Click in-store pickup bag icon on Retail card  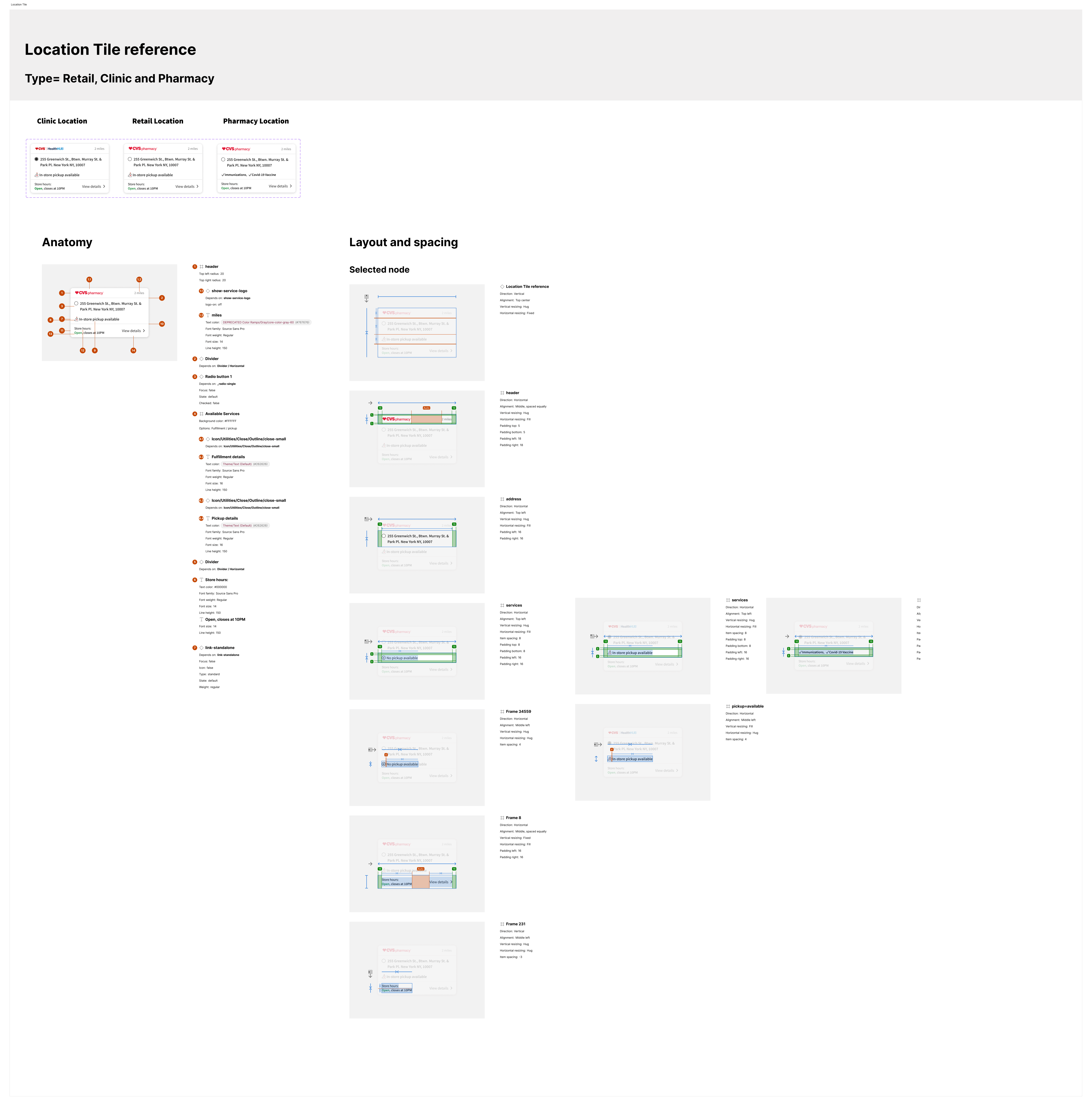pos(130,175)
